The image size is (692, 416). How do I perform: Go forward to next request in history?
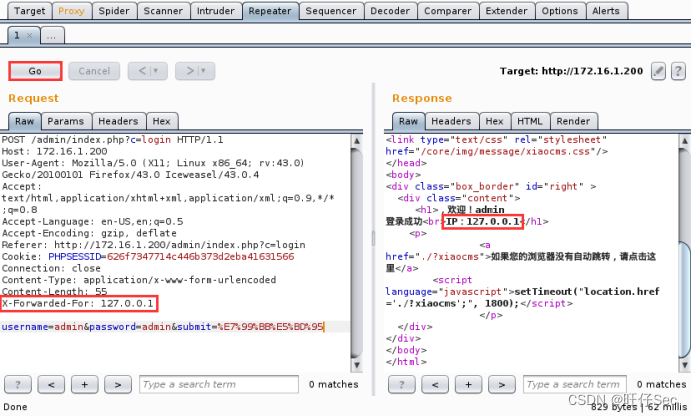189,71
